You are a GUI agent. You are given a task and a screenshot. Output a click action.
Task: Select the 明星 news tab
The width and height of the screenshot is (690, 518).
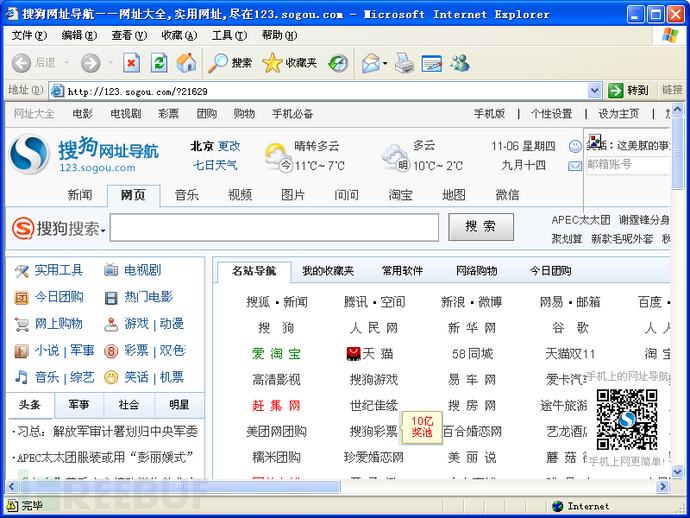179,404
